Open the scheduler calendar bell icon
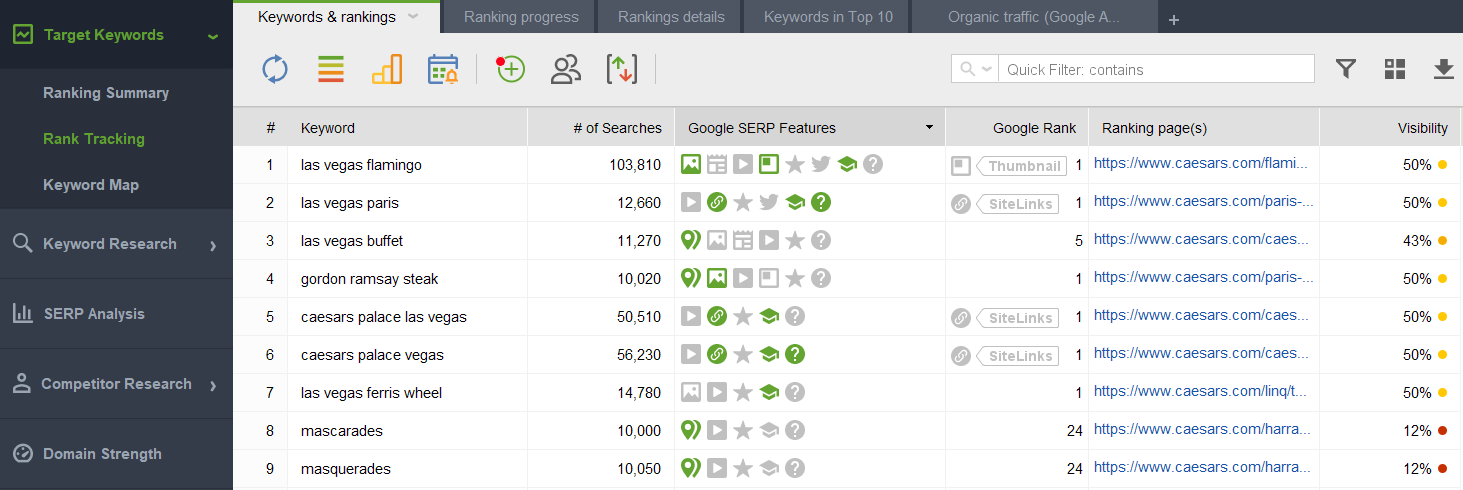 443,69
